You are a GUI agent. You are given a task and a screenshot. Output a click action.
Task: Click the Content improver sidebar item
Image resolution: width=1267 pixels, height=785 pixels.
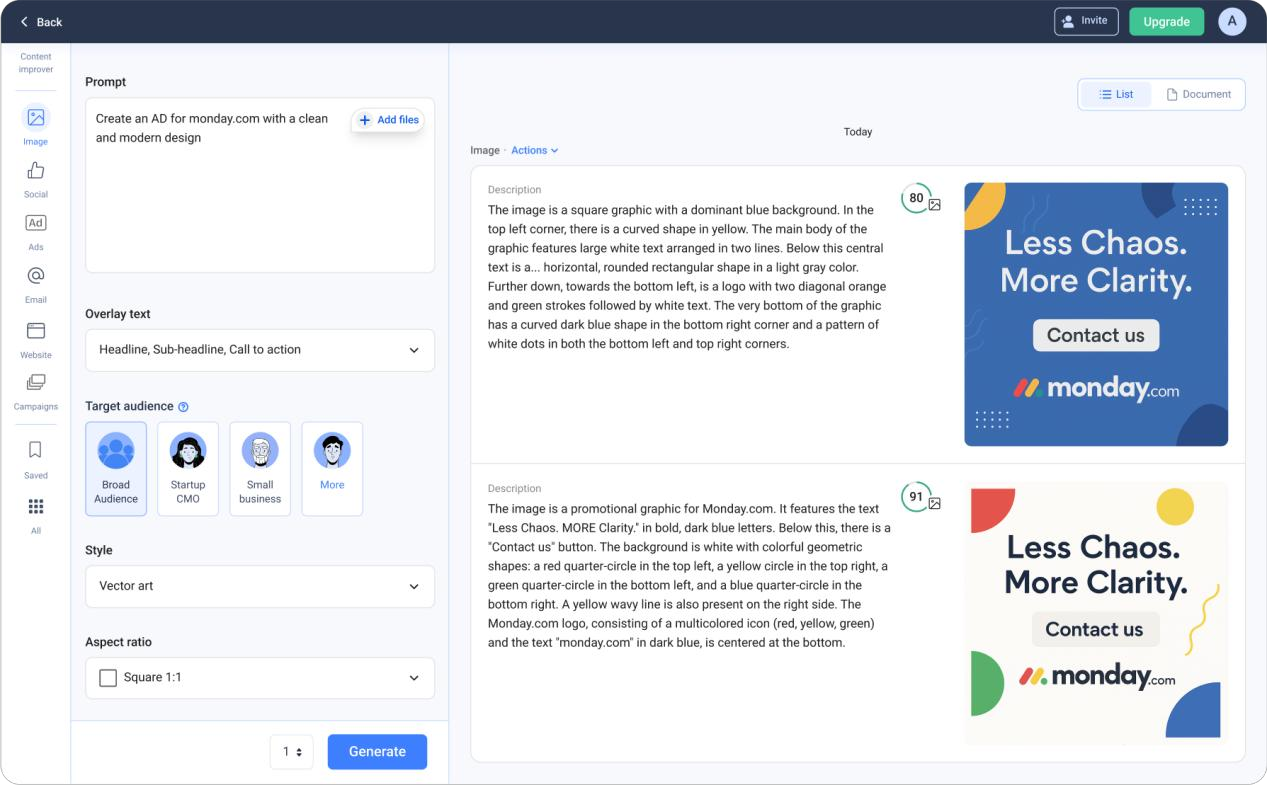[x=36, y=63]
